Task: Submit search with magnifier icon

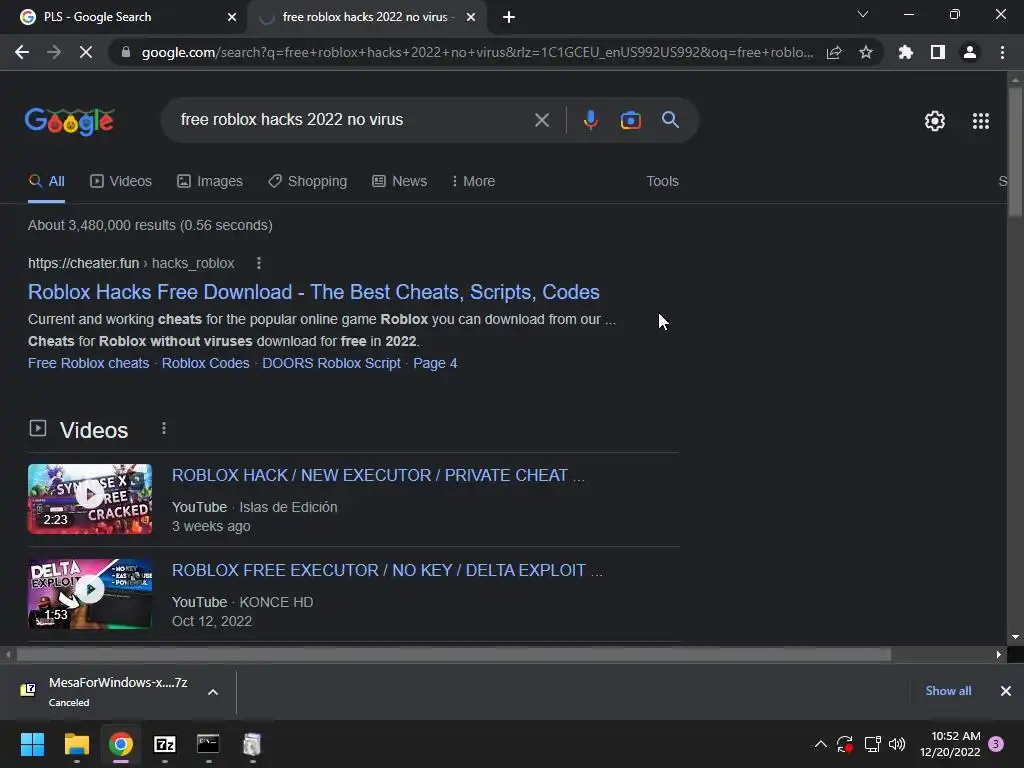Action: (670, 120)
